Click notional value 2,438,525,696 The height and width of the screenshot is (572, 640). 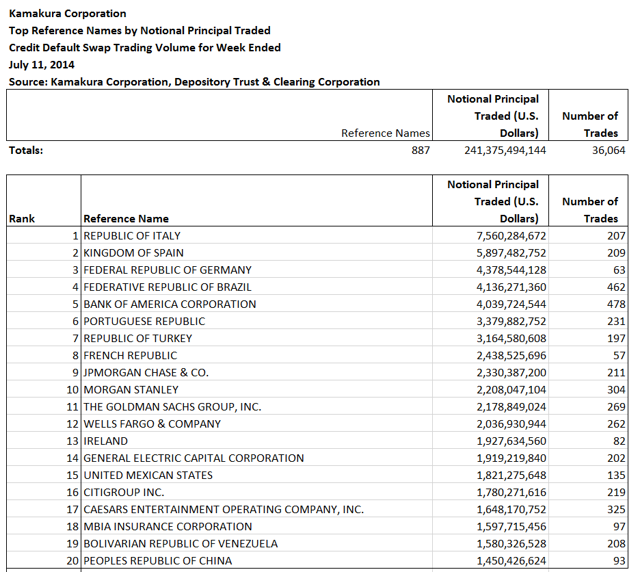(511, 356)
